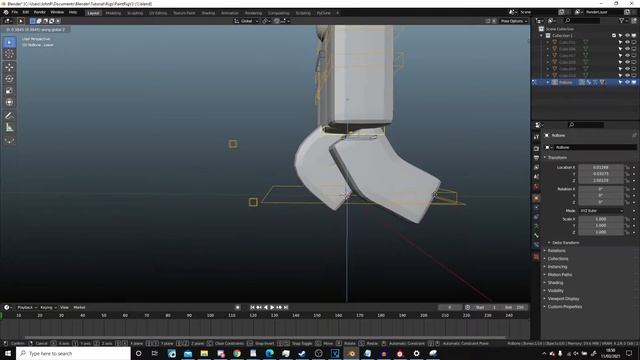The image size is (640, 360).
Task: Expand the RoBone row in the outliner
Action: [x=548, y=82]
